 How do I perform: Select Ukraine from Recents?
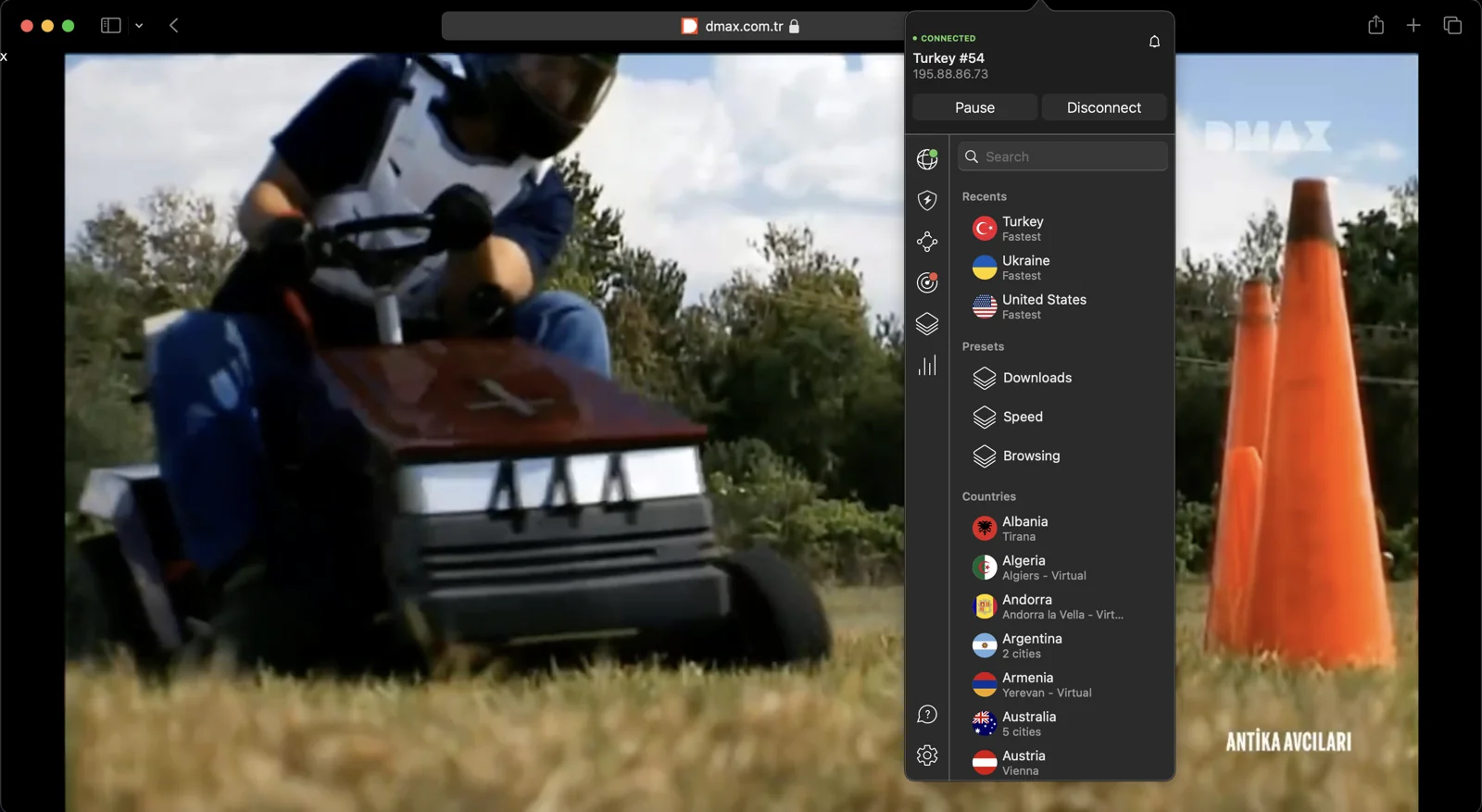click(x=1025, y=268)
